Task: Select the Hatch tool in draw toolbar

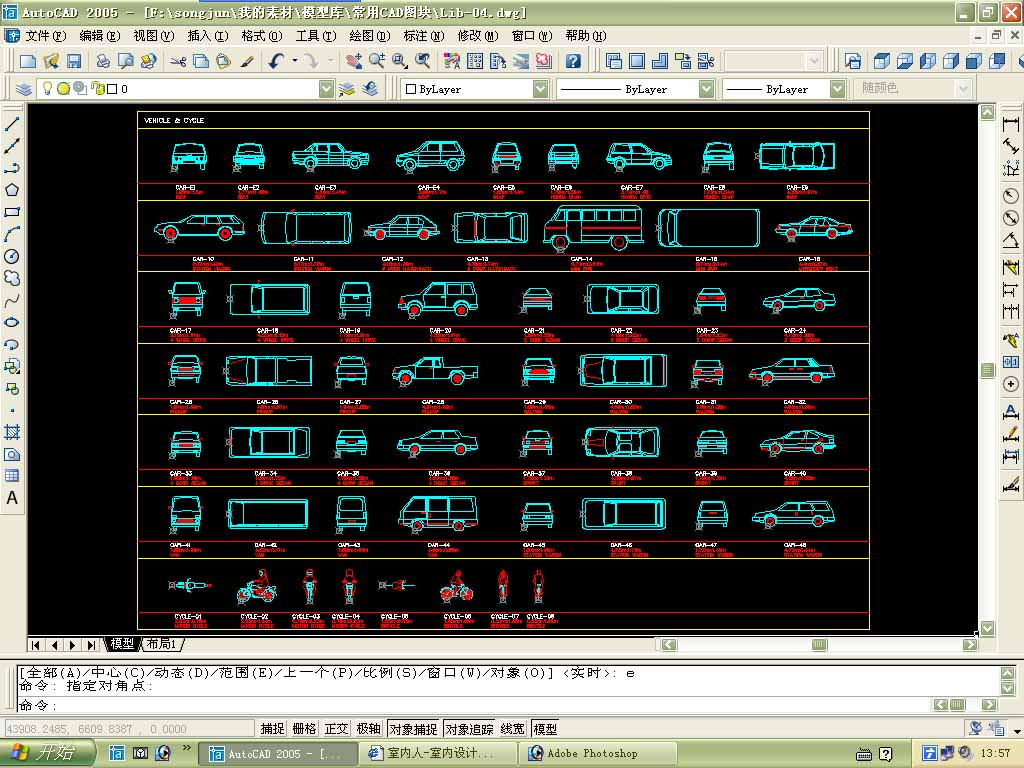Action: [x=12, y=432]
